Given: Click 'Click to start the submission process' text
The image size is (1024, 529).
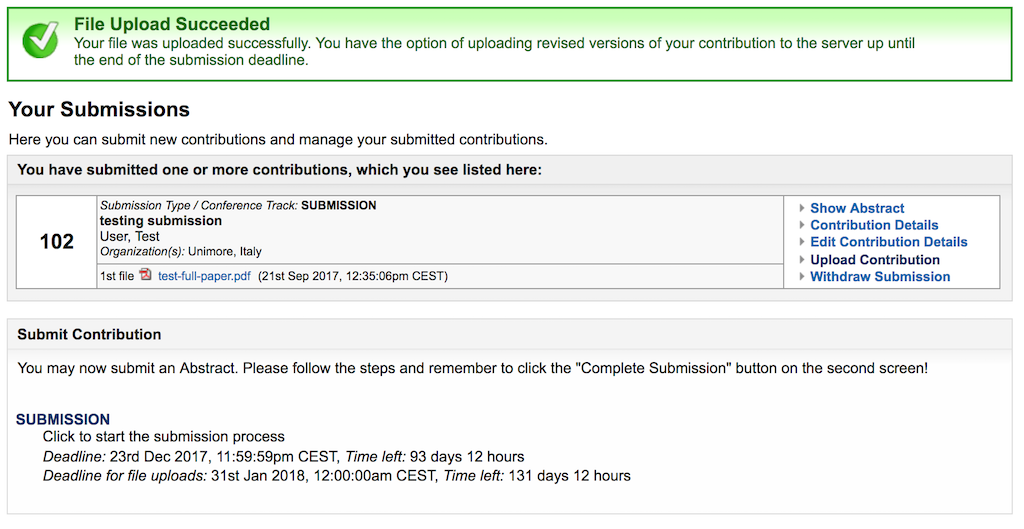Looking at the screenshot, I should click(x=164, y=436).
